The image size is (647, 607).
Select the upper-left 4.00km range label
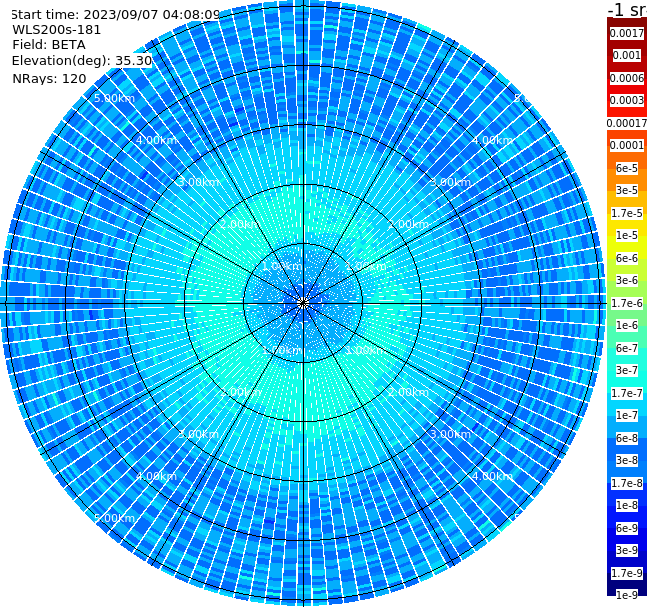pyautogui.click(x=156, y=140)
